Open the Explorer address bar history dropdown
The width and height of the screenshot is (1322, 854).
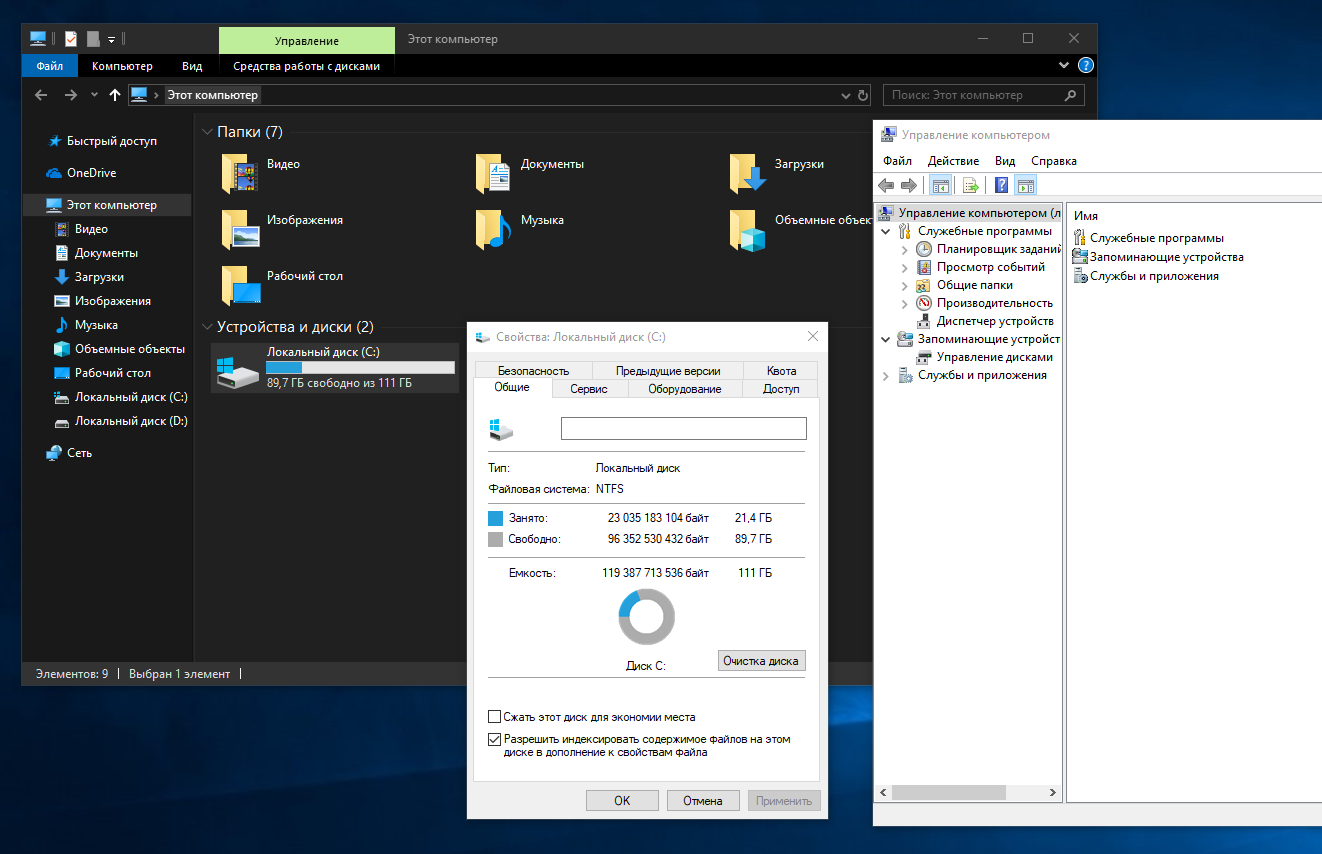845,95
